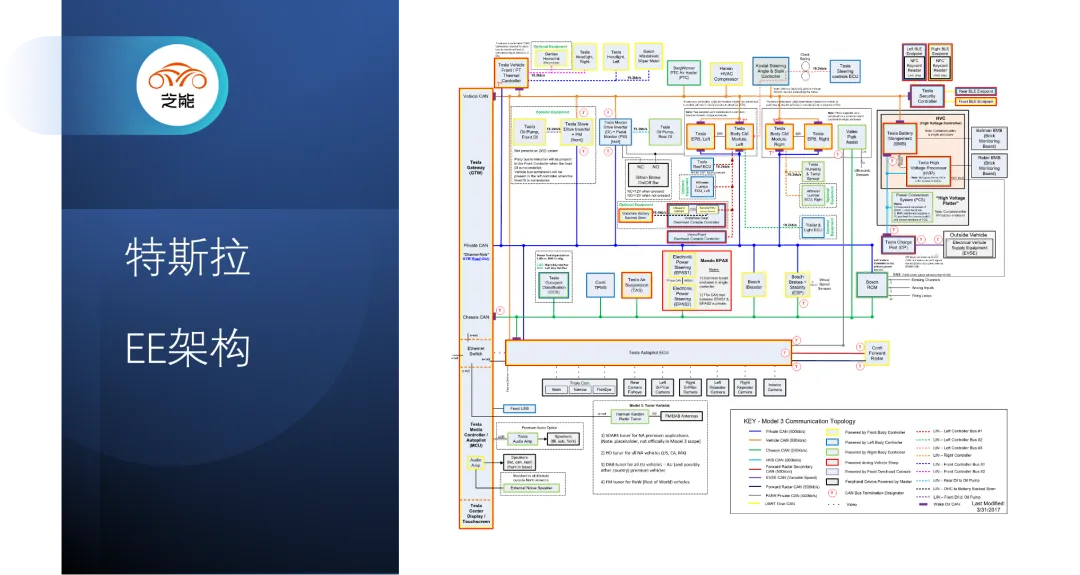Click the EE架构 title text

tap(187, 347)
